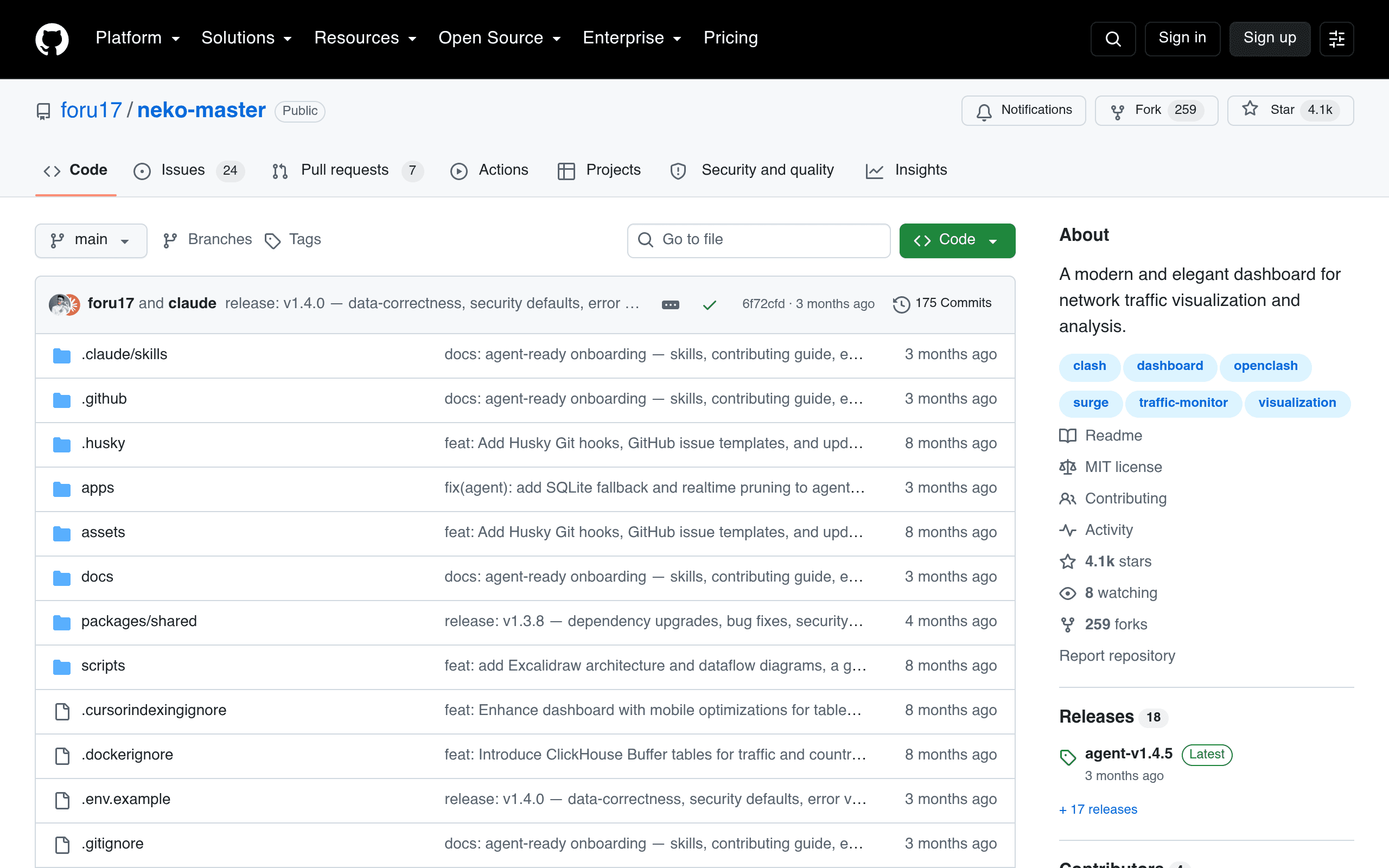1389x868 pixels.
Task: Click the Notifications bell button
Action: (1023, 110)
